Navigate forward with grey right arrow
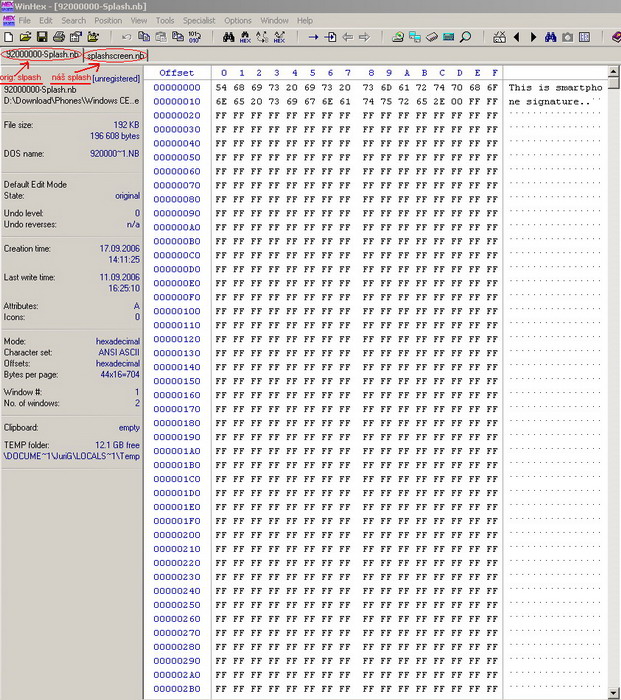The height and width of the screenshot is (700, 621). [x=364, y=37]
